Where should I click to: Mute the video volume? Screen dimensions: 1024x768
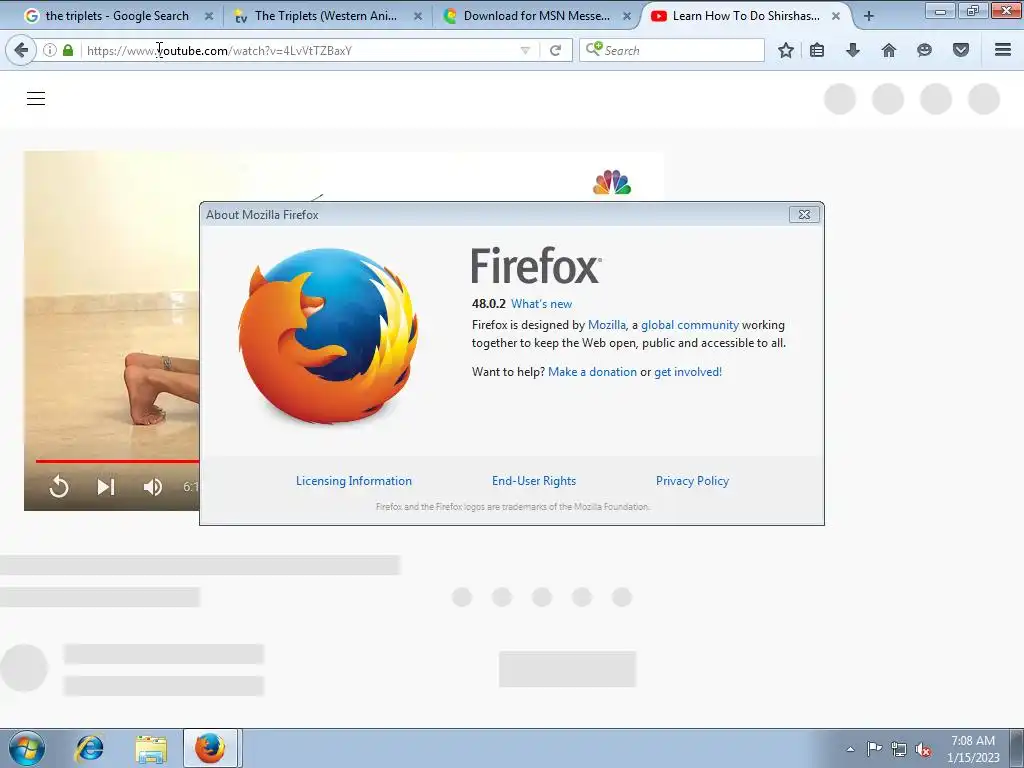[x=153, y=487]
